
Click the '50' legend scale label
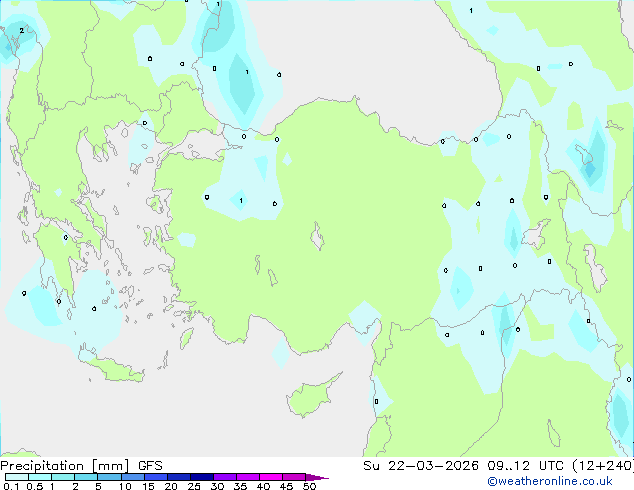(309, 486)
